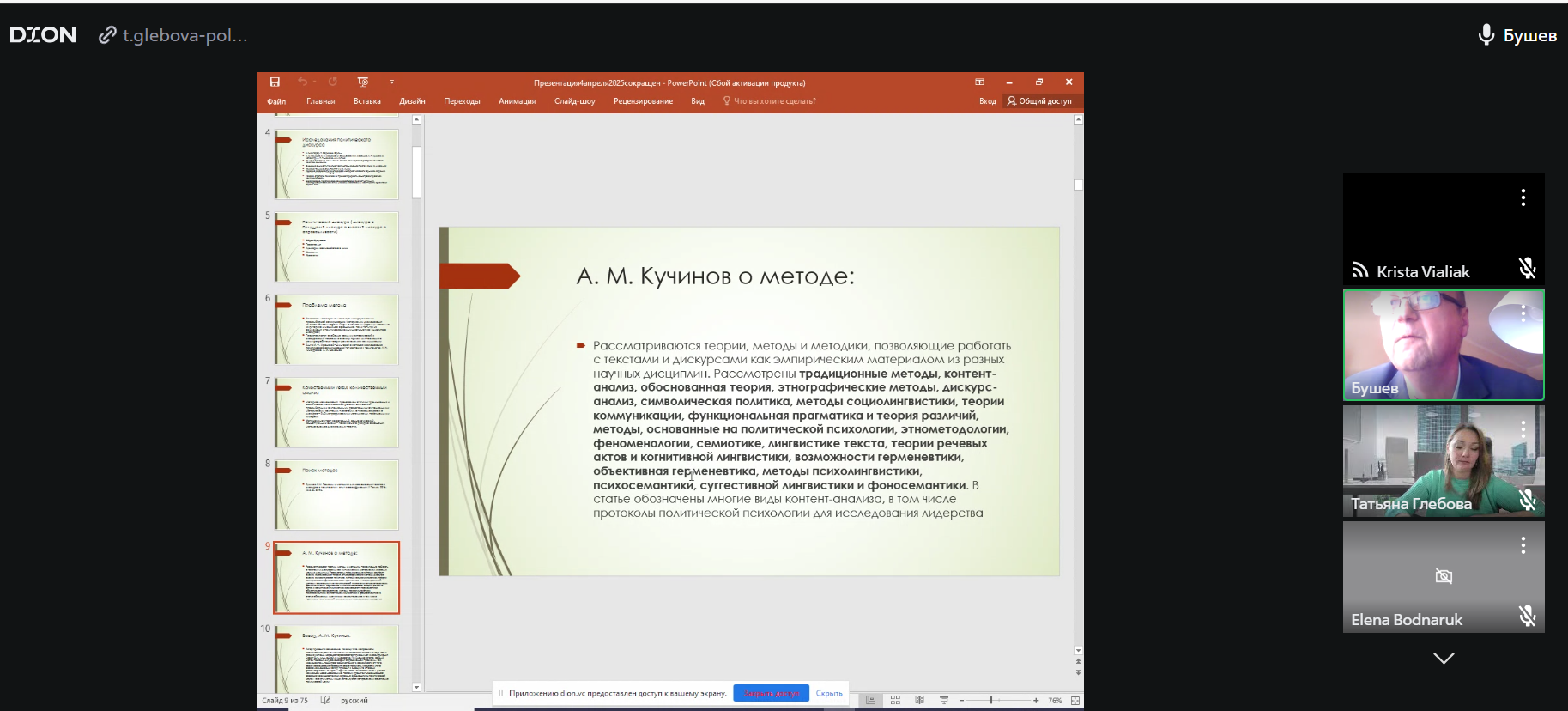Fit slide to current window icon
Image resolution: width=1568 pixels, height=711 pixels.
1075,701
